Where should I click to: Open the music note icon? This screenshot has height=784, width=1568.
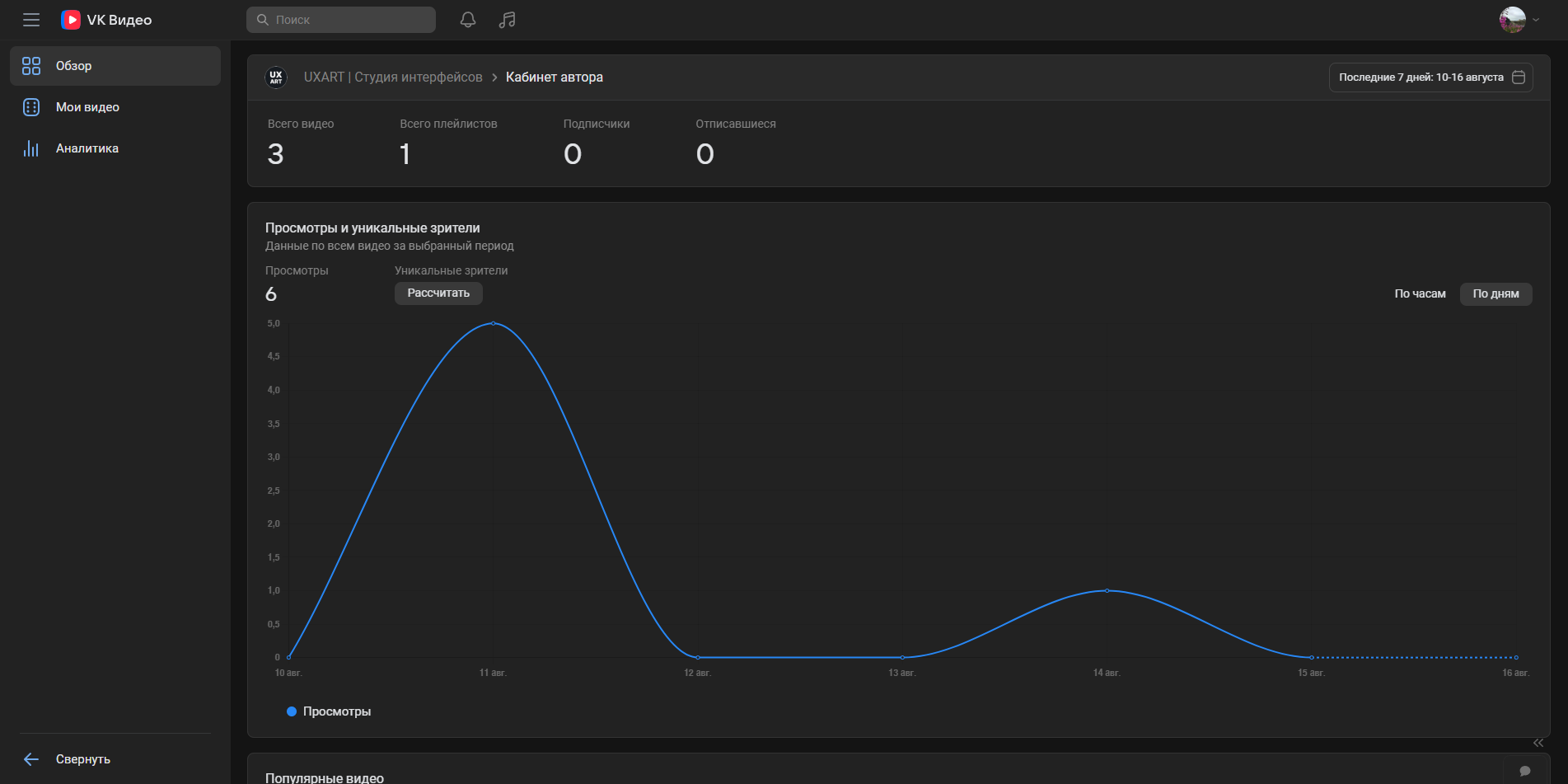(508, 20)
